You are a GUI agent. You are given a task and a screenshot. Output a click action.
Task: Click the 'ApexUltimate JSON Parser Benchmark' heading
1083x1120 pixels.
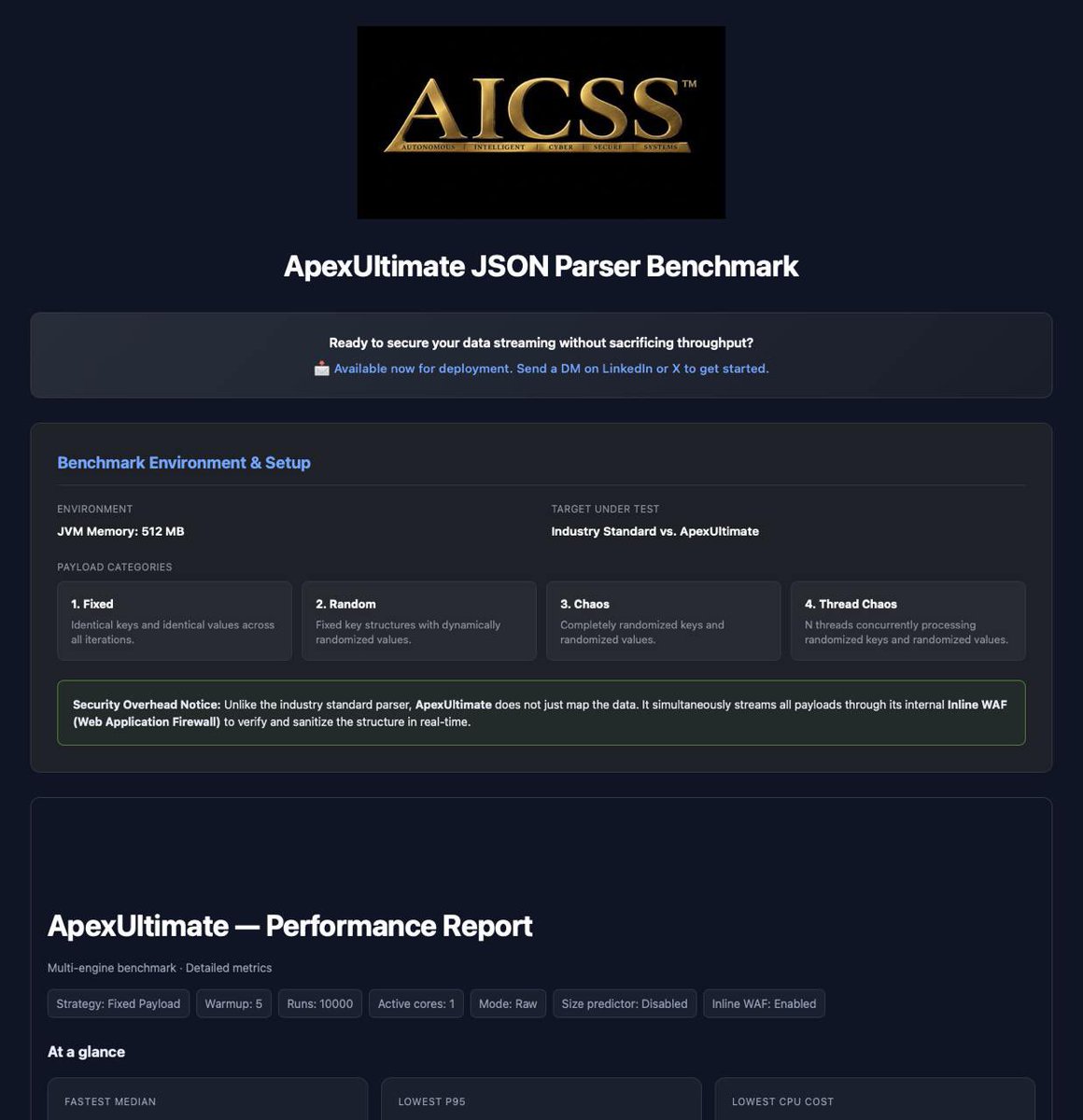pyautogui.click(x=541, y=266)
